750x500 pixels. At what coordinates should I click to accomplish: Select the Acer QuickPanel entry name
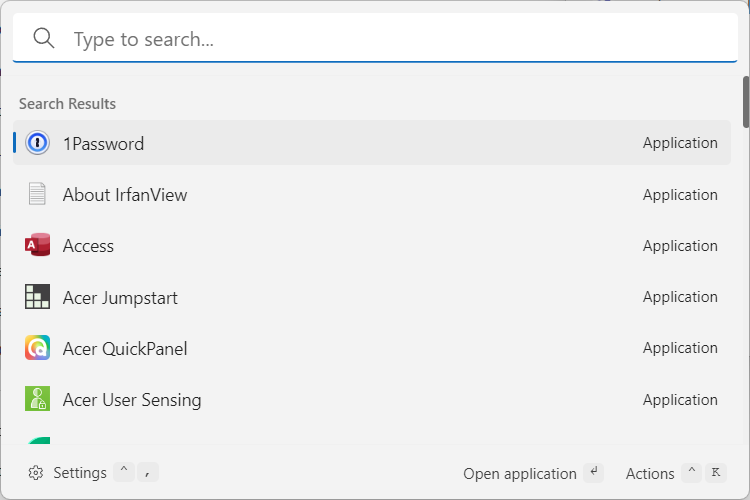click(x=125, y=348)
